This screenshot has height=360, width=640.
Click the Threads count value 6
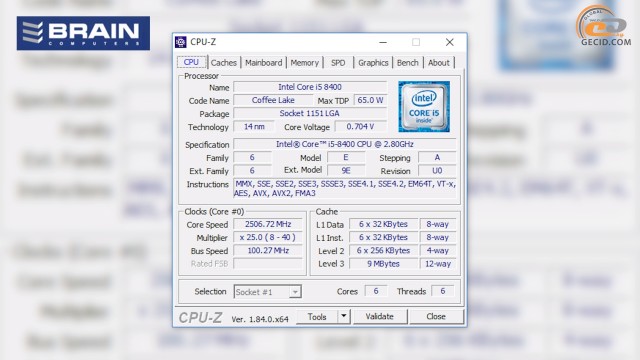tap(442, 291)
